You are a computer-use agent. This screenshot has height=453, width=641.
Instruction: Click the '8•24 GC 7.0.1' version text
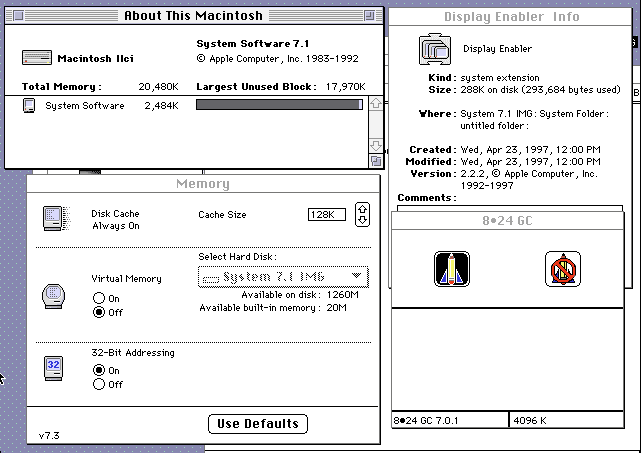(x=426, y=420)
